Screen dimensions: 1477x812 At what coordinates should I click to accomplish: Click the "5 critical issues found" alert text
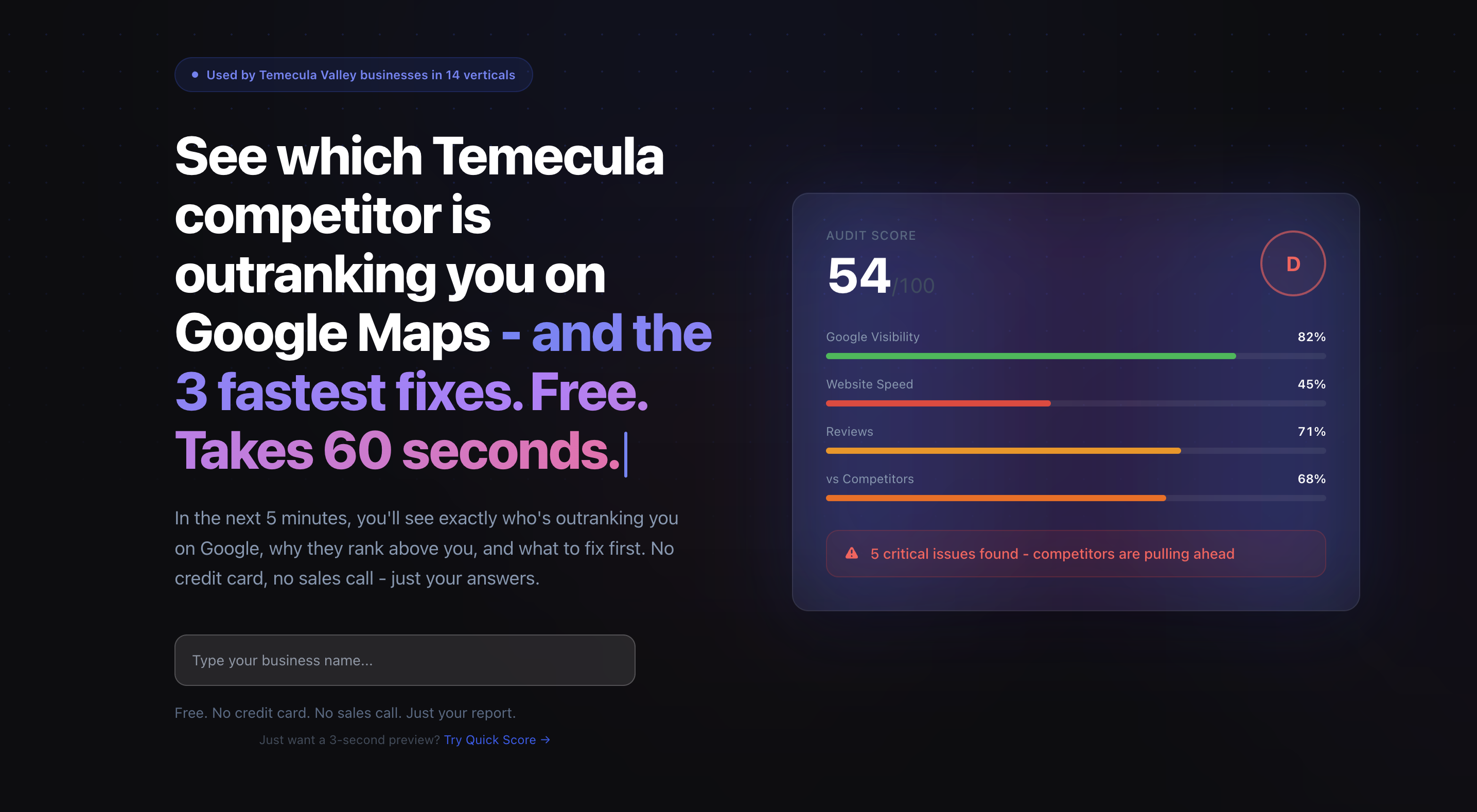[1052, 553]
